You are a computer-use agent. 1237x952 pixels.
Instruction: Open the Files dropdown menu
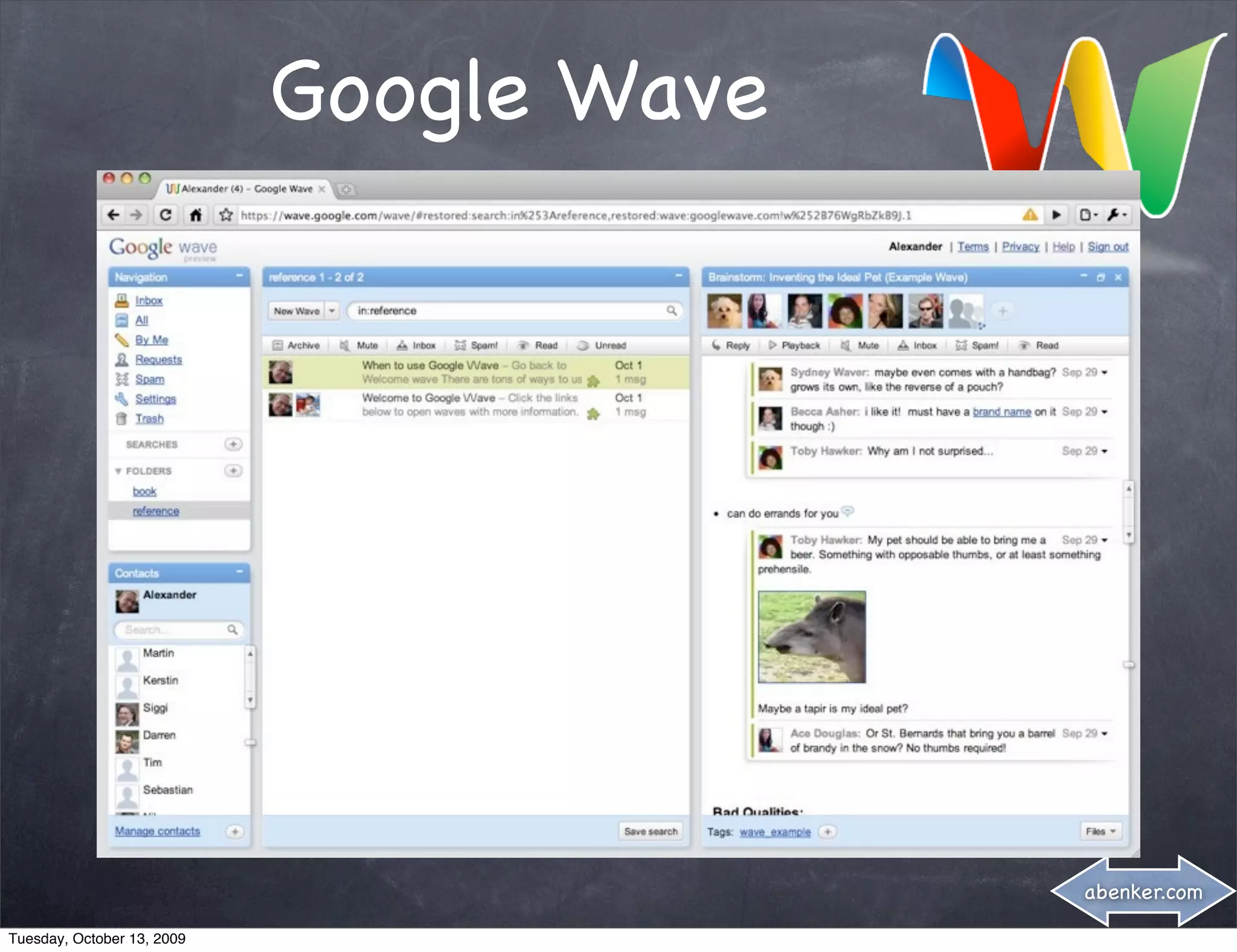click(x=1100, y=832)
